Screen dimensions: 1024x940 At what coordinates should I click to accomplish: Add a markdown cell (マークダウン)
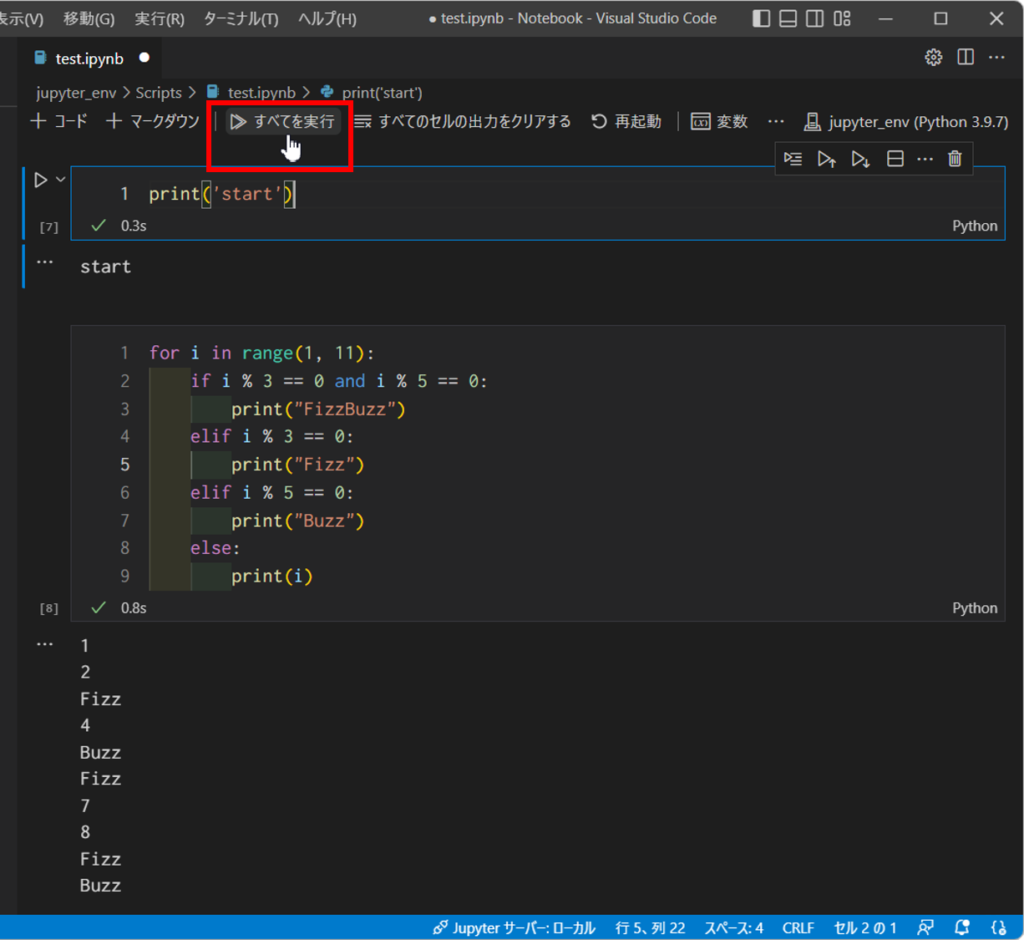pyautogui.click(x=153, y=122)
